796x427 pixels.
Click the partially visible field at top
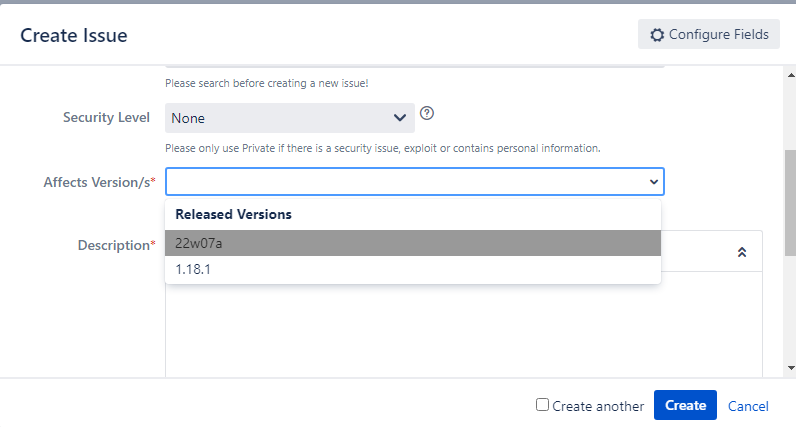(414, 67)
